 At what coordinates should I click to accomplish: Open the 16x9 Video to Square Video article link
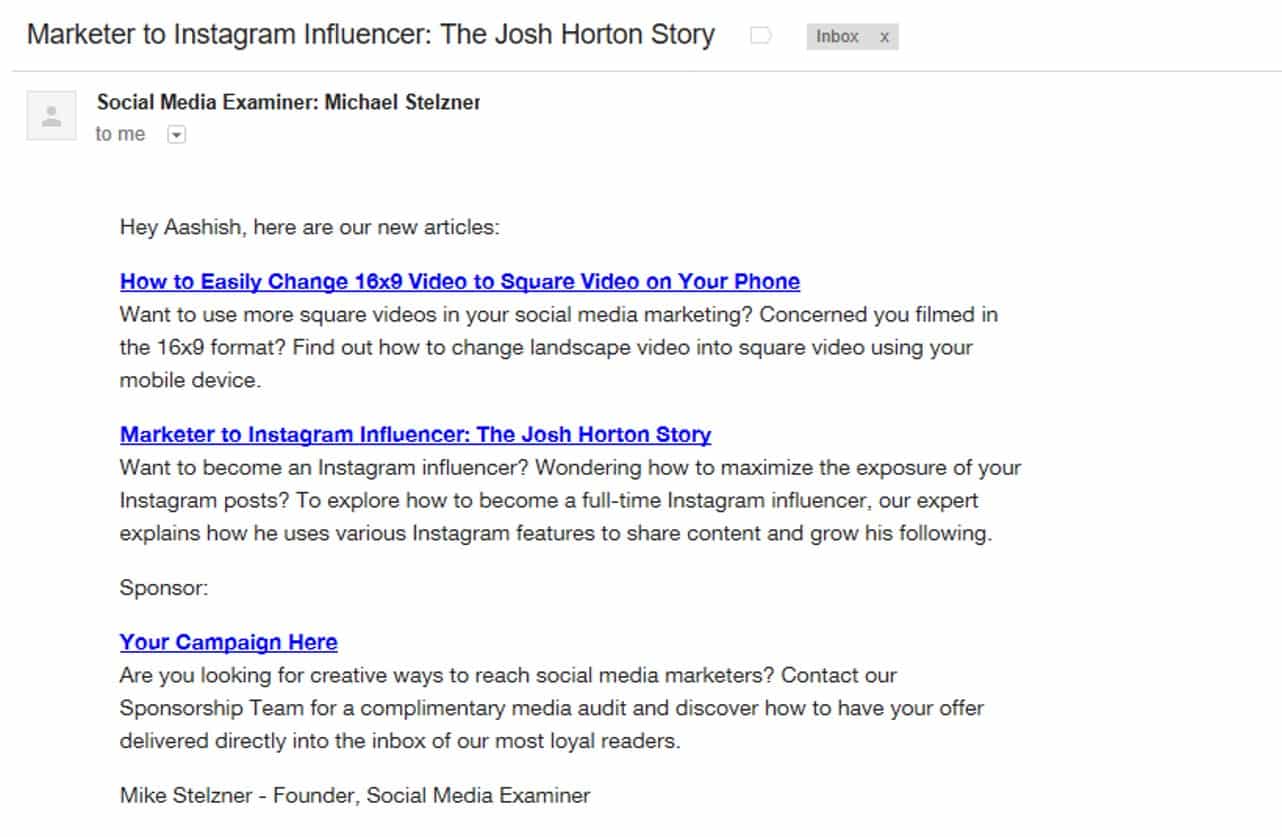pyautogui.click(x=459, y=281)
